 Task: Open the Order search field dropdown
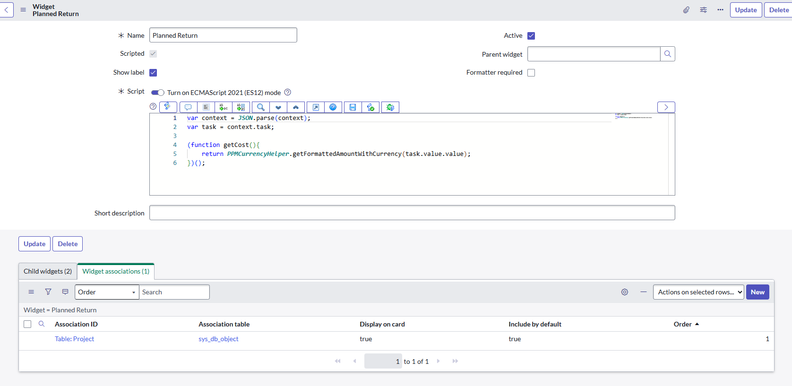point(107,292)
